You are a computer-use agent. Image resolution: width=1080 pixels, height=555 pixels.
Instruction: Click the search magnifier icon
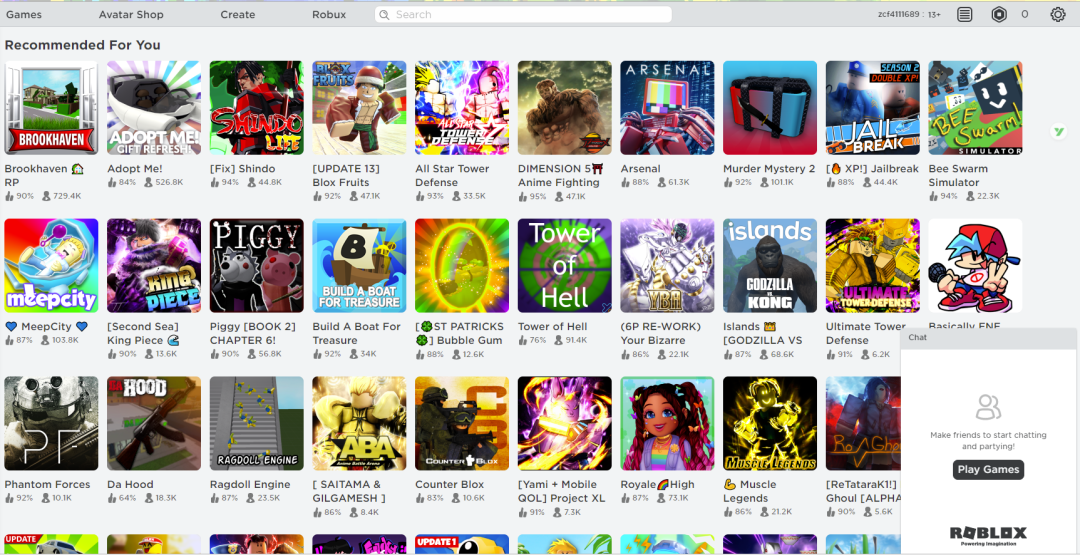pyautogui.click(x=384, y=14)
